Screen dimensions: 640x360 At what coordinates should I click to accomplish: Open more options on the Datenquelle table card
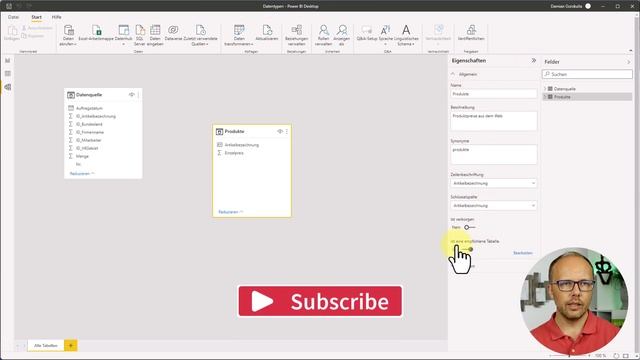[x=138, y=95]
